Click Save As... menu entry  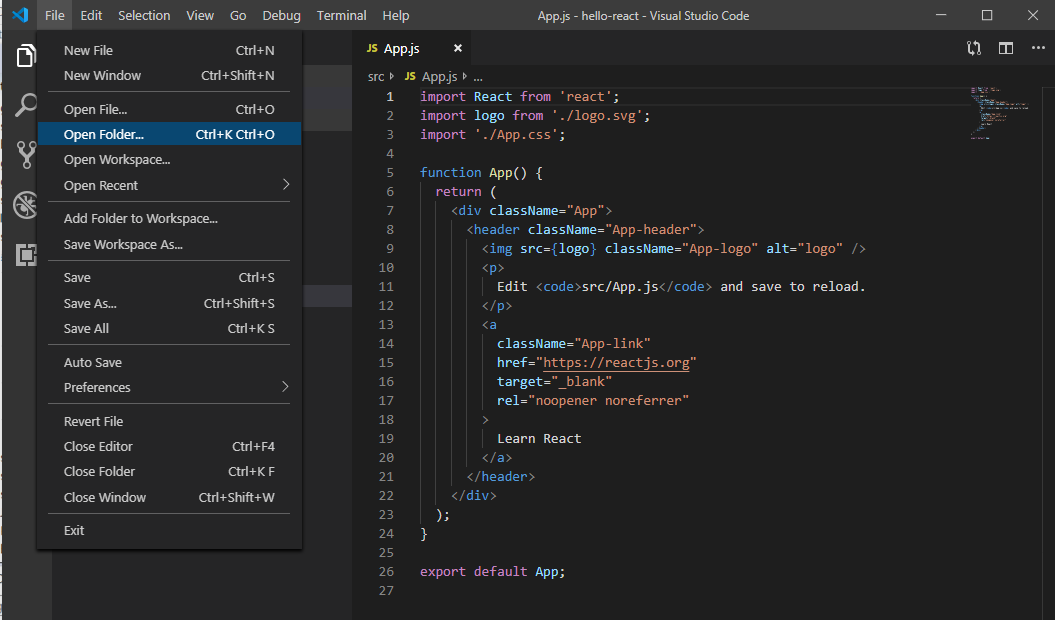pos(169,304)
